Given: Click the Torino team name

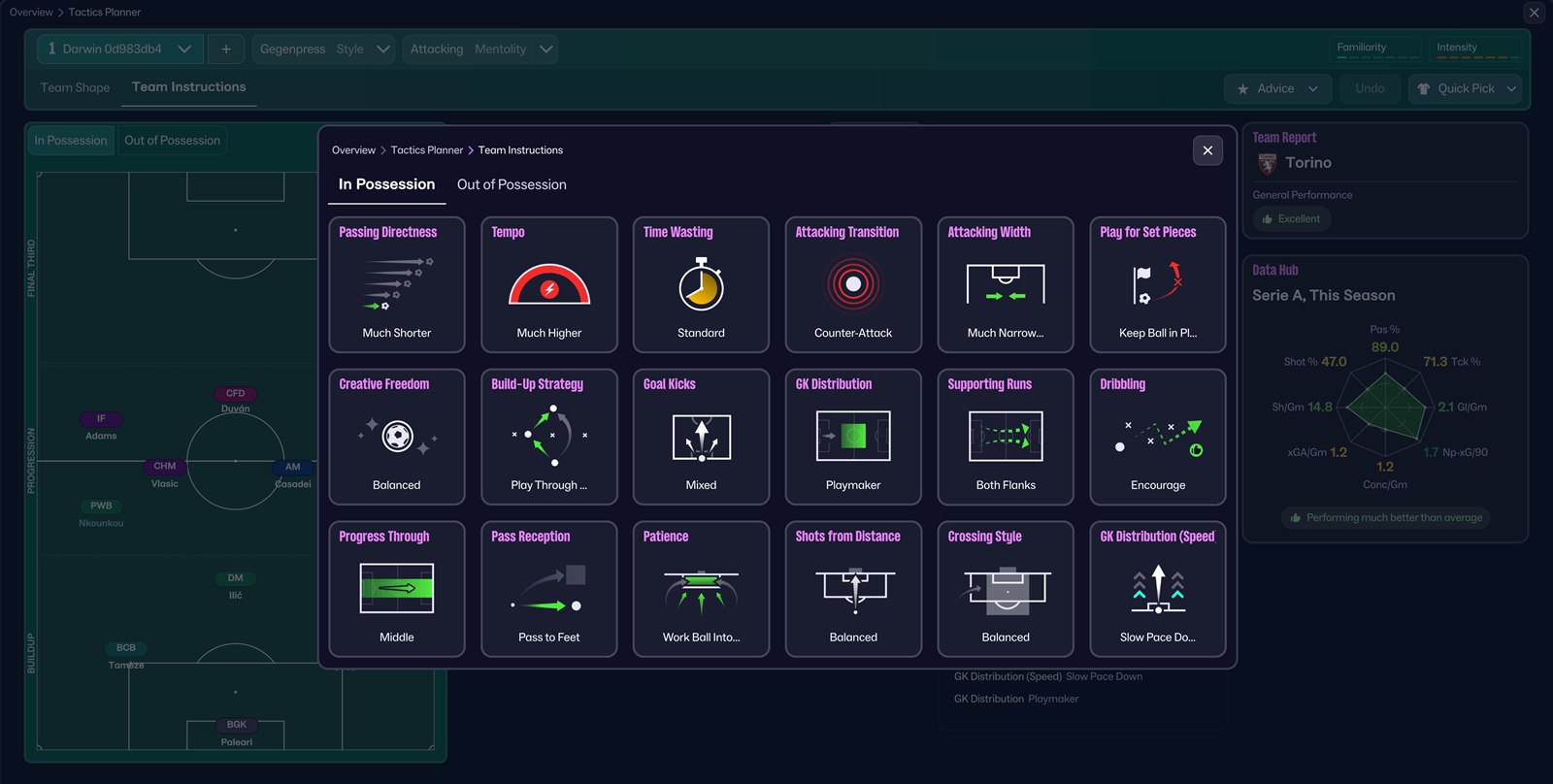Looking at the screenshot, I should pos(1308,163).
